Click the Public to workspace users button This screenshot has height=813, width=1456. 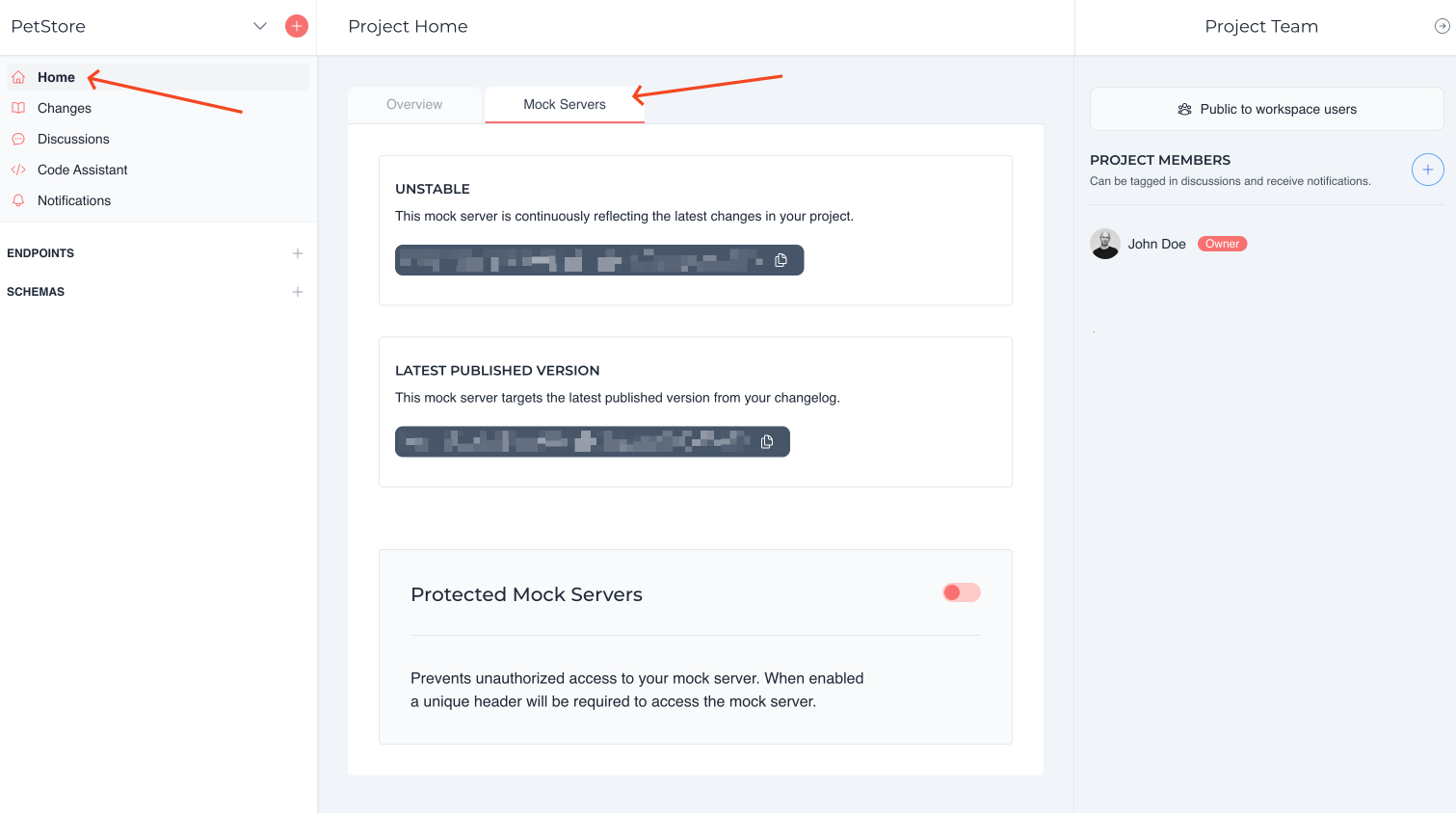[1266, 109]
